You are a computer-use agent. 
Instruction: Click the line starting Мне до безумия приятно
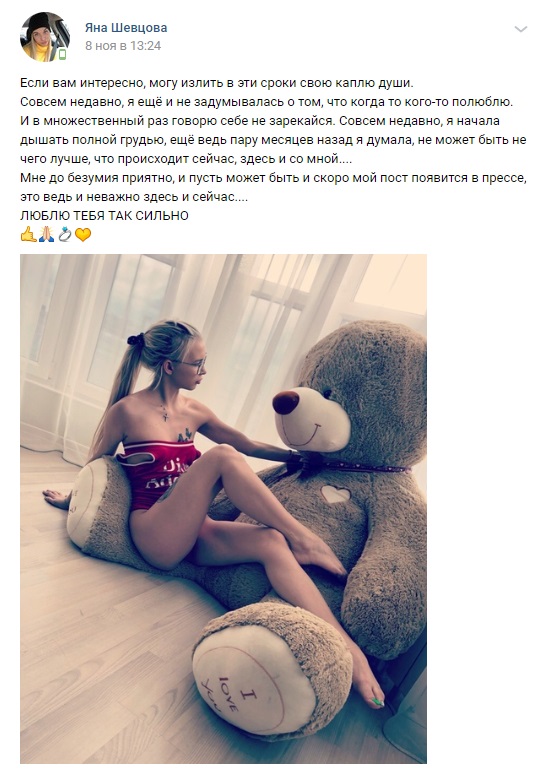[274, 177]
